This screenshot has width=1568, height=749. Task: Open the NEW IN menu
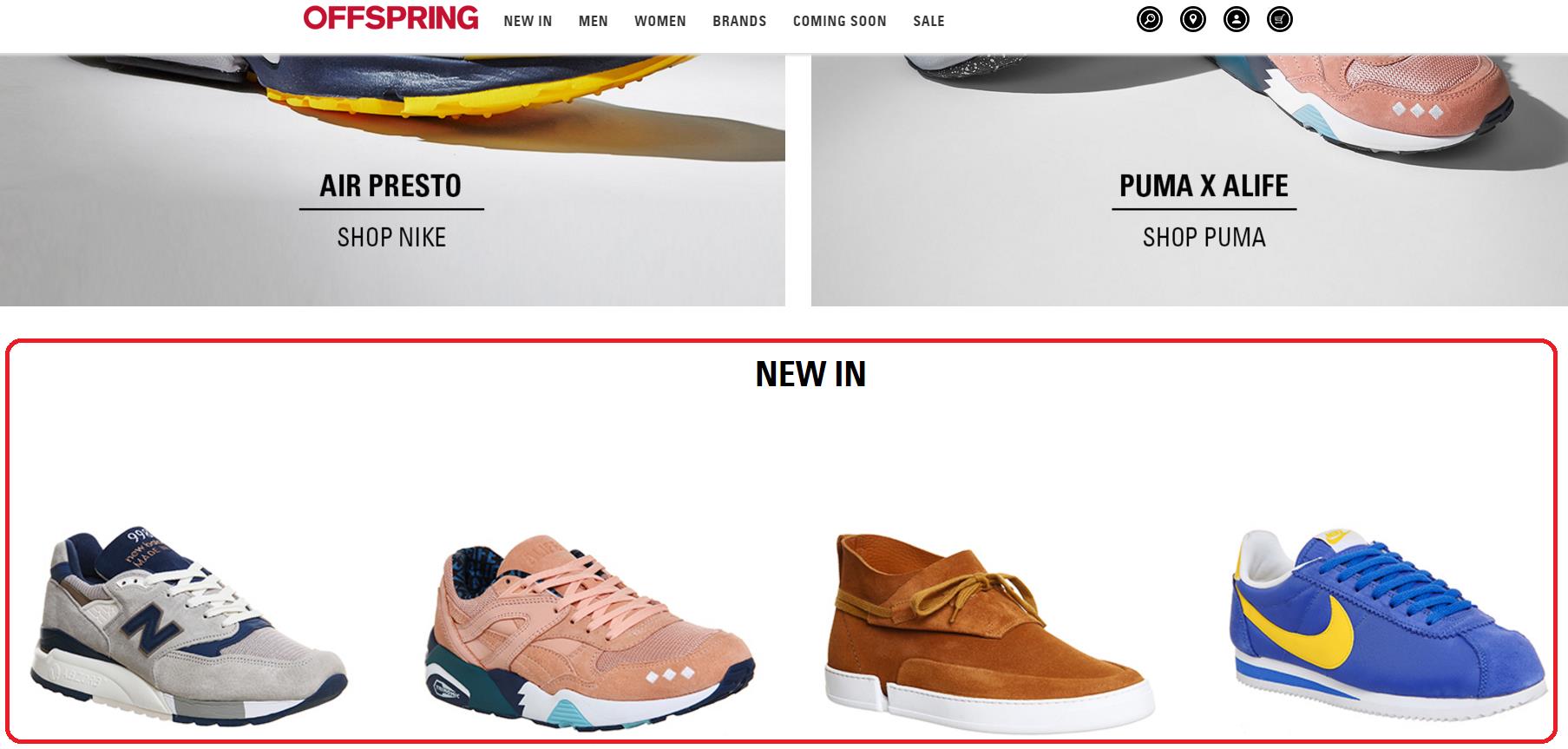pos(528,21)
